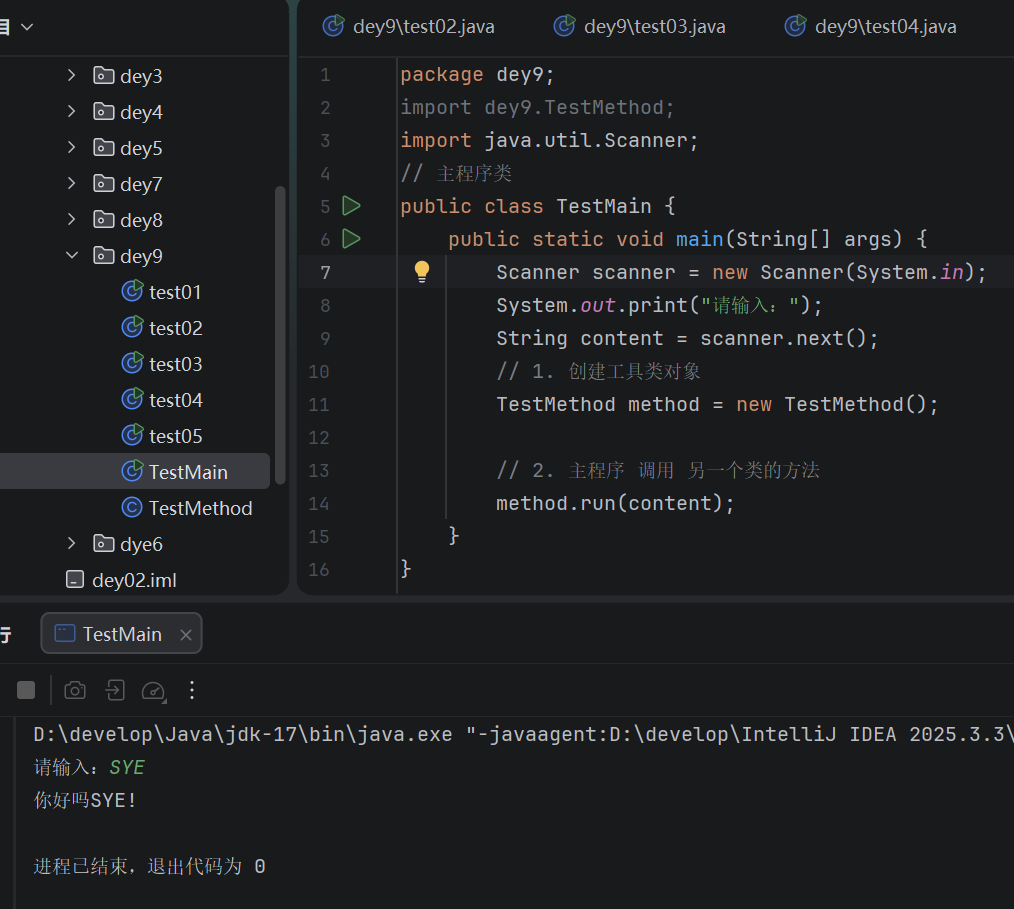
Task: Select the TestMain run tab
Action: pos(122,634)
